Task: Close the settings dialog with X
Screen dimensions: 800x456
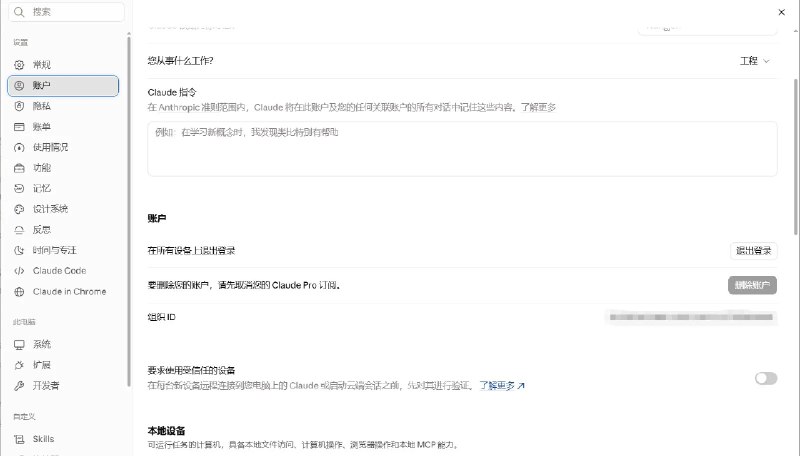Action: (781, 12)
